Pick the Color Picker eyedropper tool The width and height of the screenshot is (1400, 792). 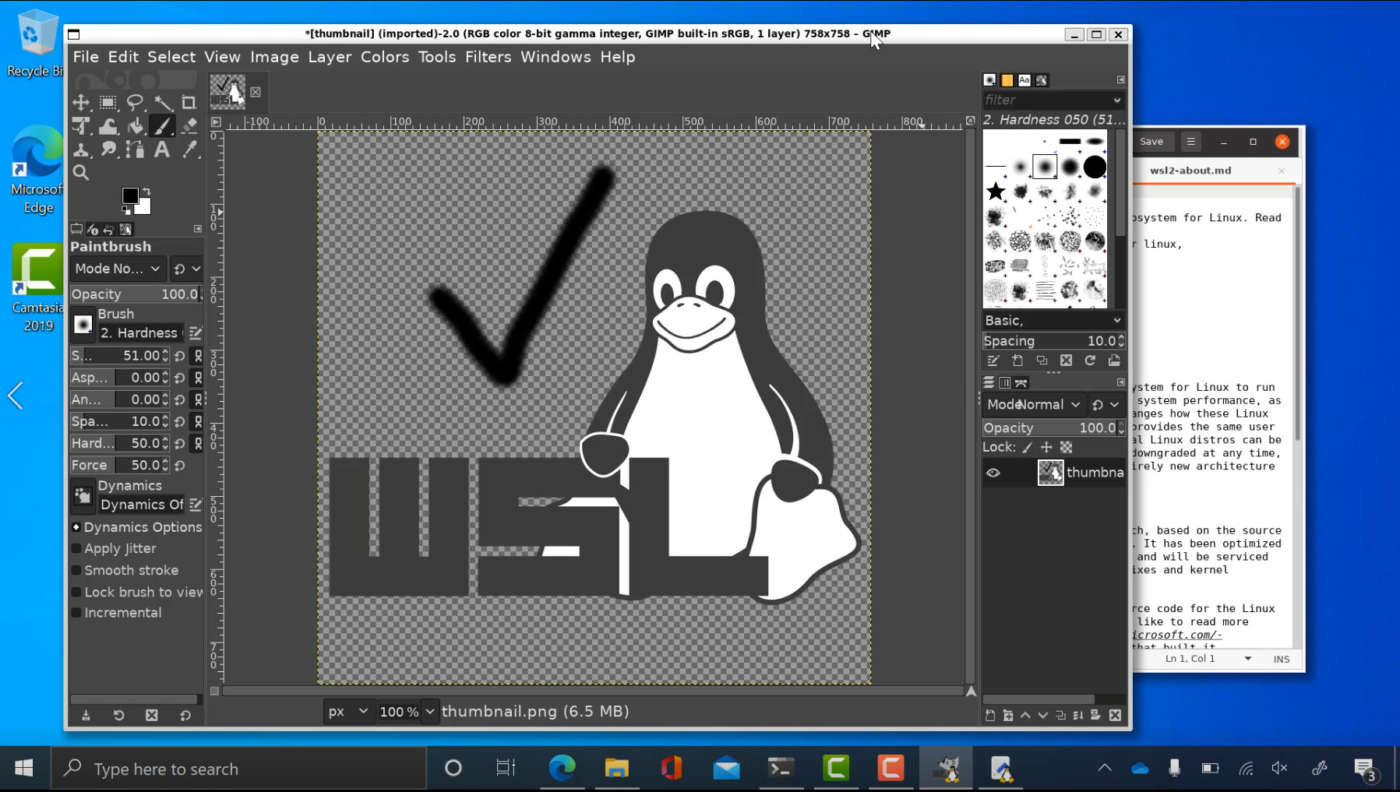[189, 150]
